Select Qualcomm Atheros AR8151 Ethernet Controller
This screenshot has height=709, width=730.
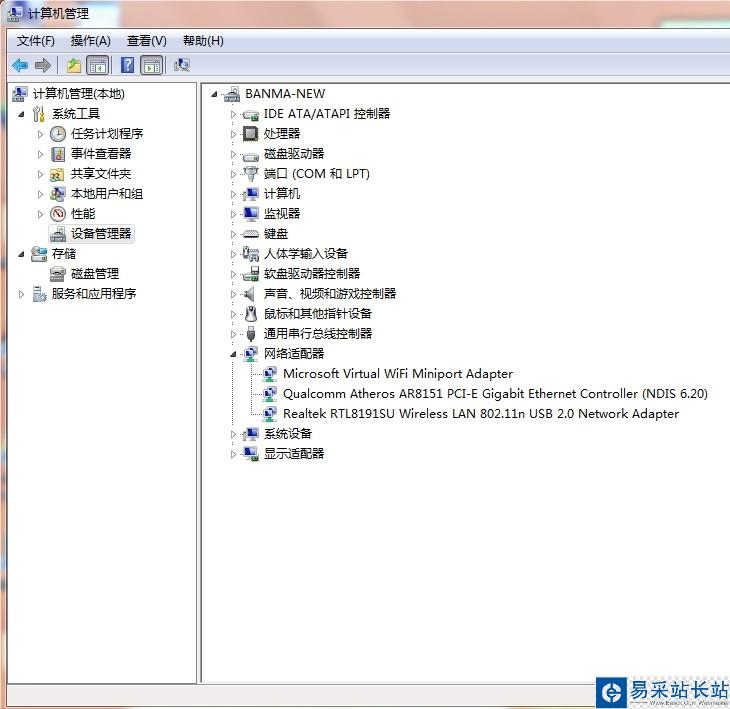click(495, 394)
